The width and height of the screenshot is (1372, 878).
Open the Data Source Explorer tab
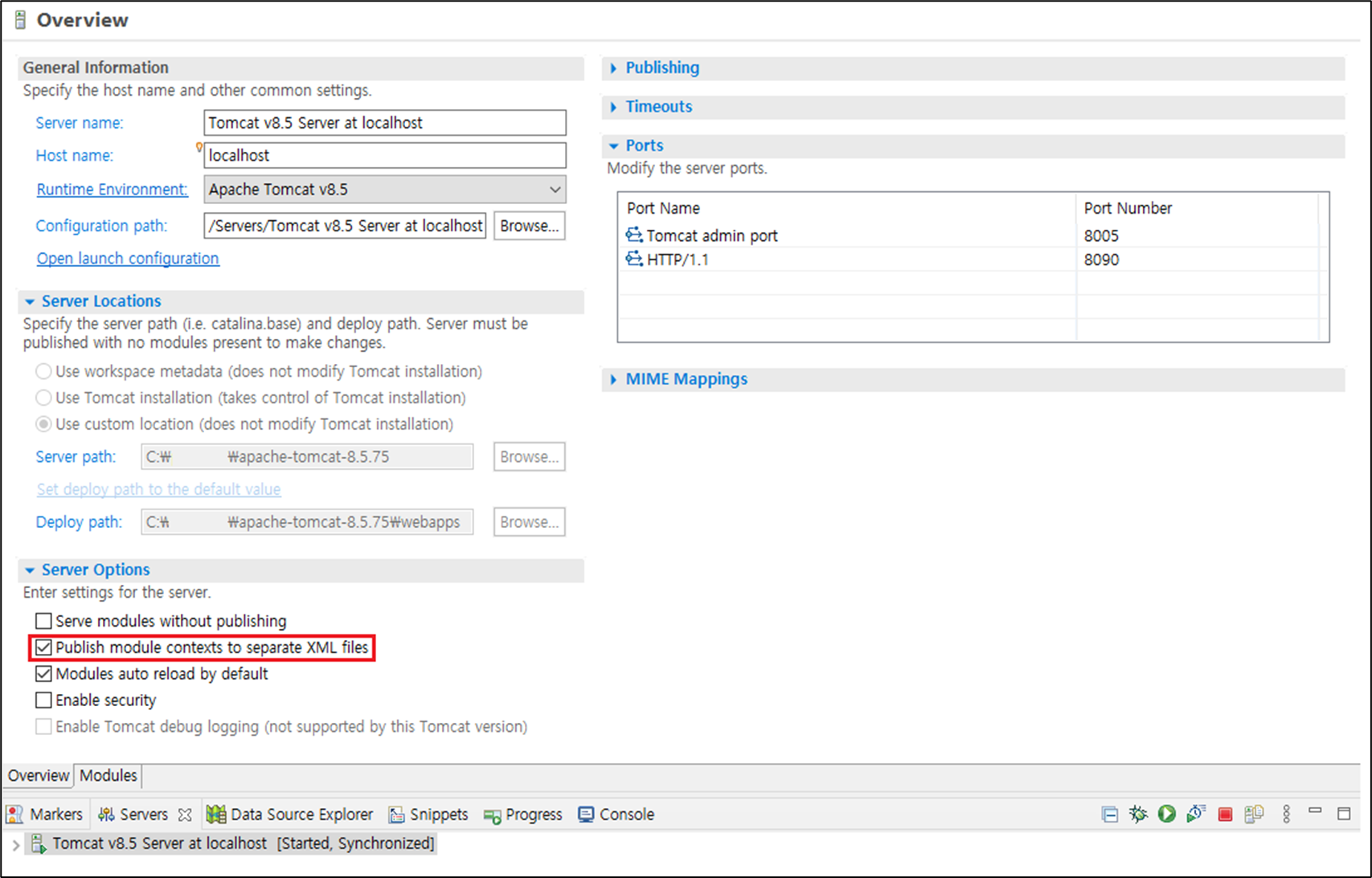(290, 815)
